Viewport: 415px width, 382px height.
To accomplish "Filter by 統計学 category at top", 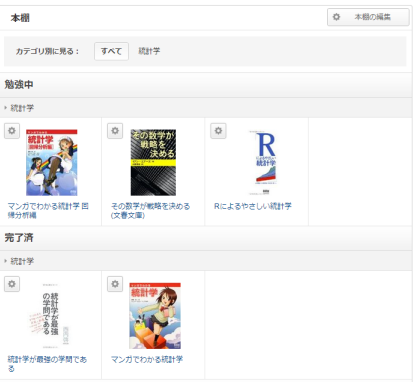I will click(149, 51).
